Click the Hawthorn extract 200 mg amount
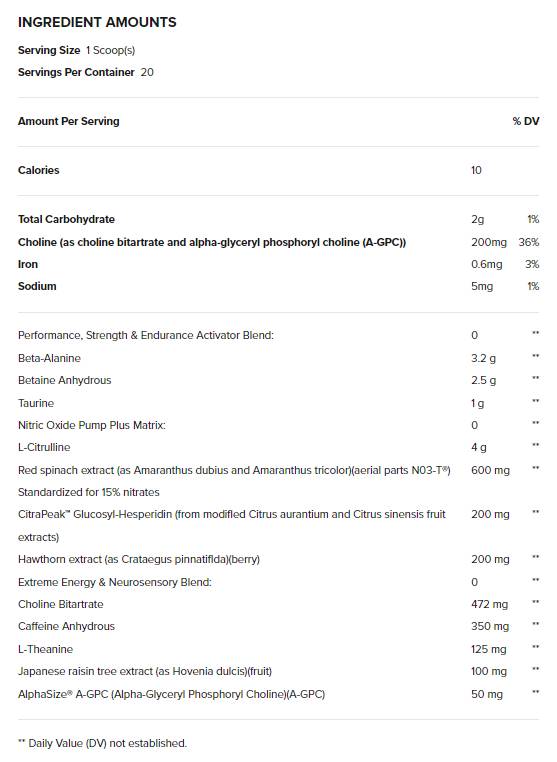 (490, 559)
